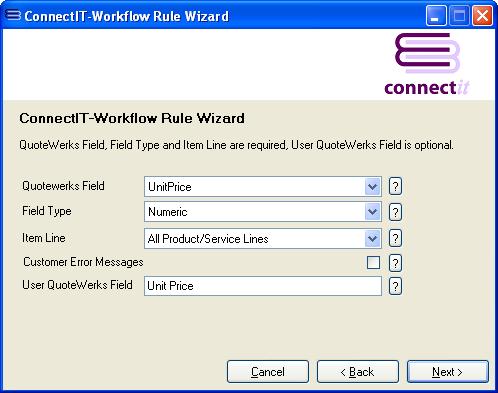The image size is (498, 393).
Task: Click the ConnectIT title bar menu icon
Action: click(13, 15)
